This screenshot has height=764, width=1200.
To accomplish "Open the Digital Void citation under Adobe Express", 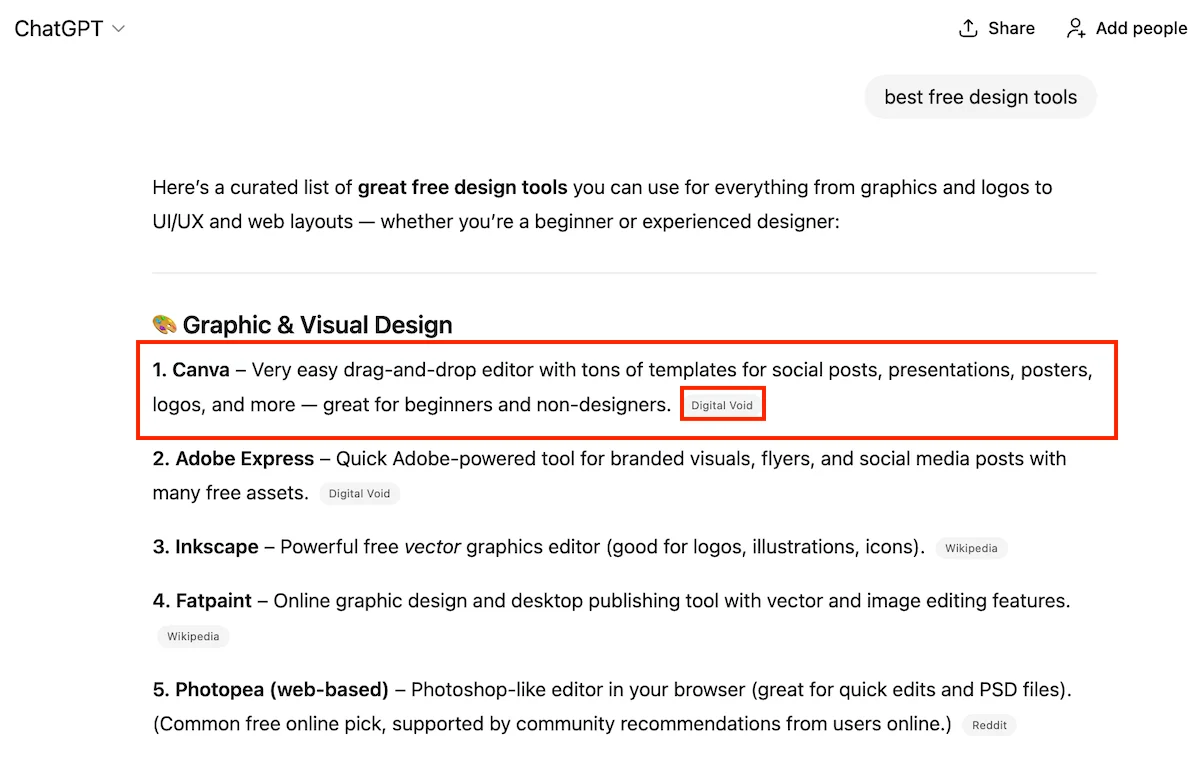I will coord(359,493).
